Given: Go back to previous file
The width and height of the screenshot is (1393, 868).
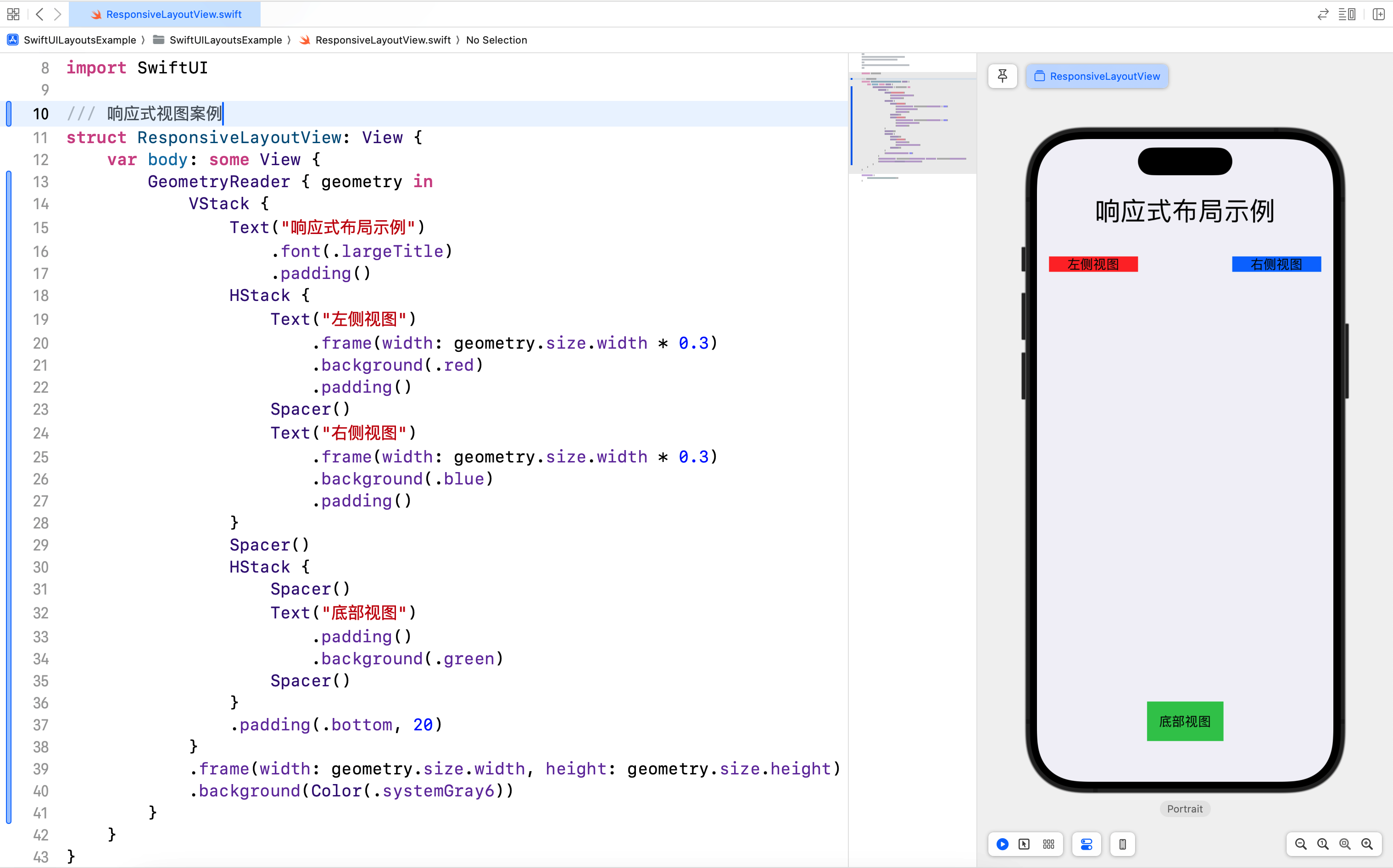Looking at the screenshot, I should [39, 14].
